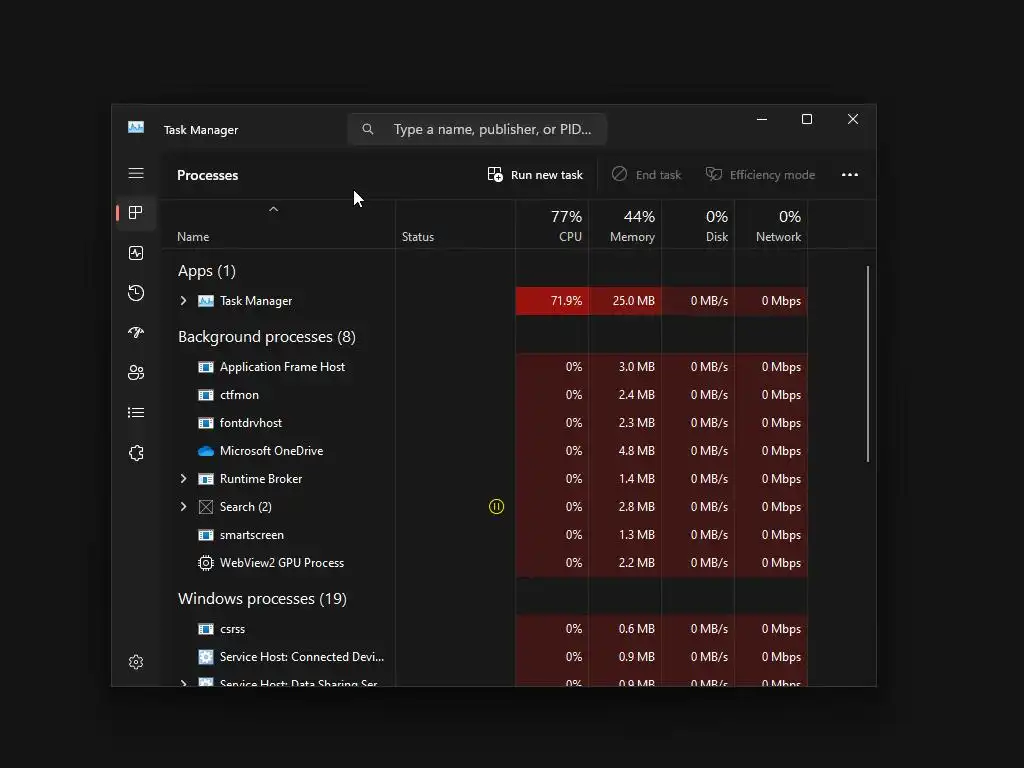This screenshot has height=768, width=1024.
Task: Open the Startup apps sidebar icon
Action: pos(136,332)
